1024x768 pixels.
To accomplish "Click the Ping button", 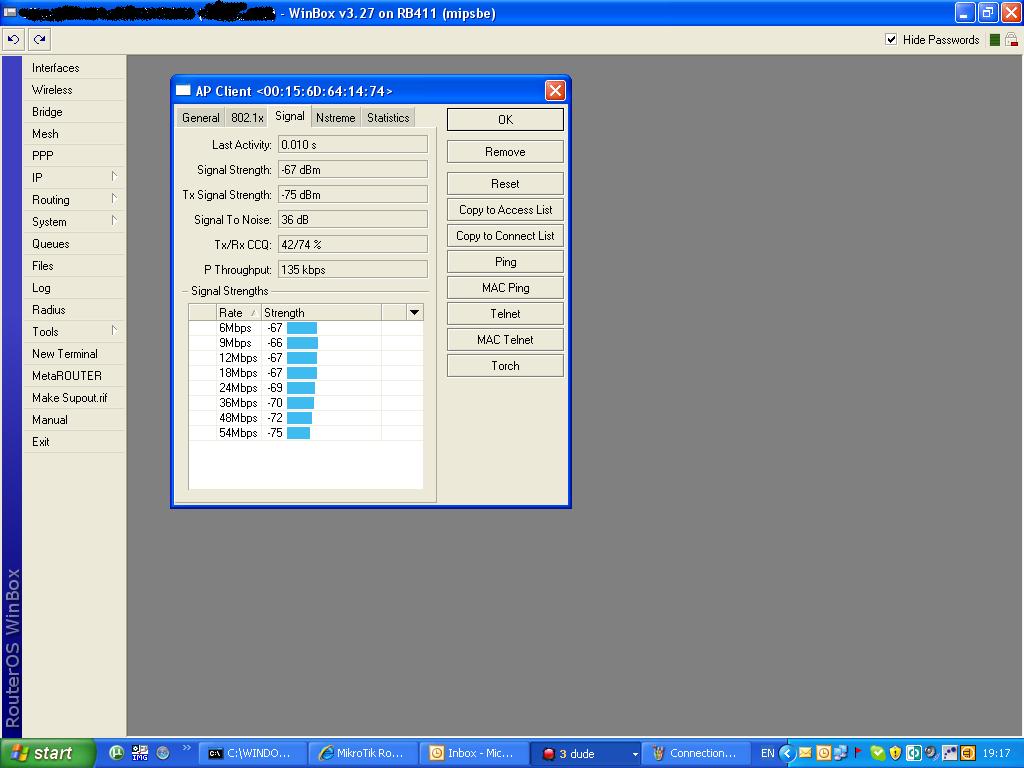I will [505, 262].
